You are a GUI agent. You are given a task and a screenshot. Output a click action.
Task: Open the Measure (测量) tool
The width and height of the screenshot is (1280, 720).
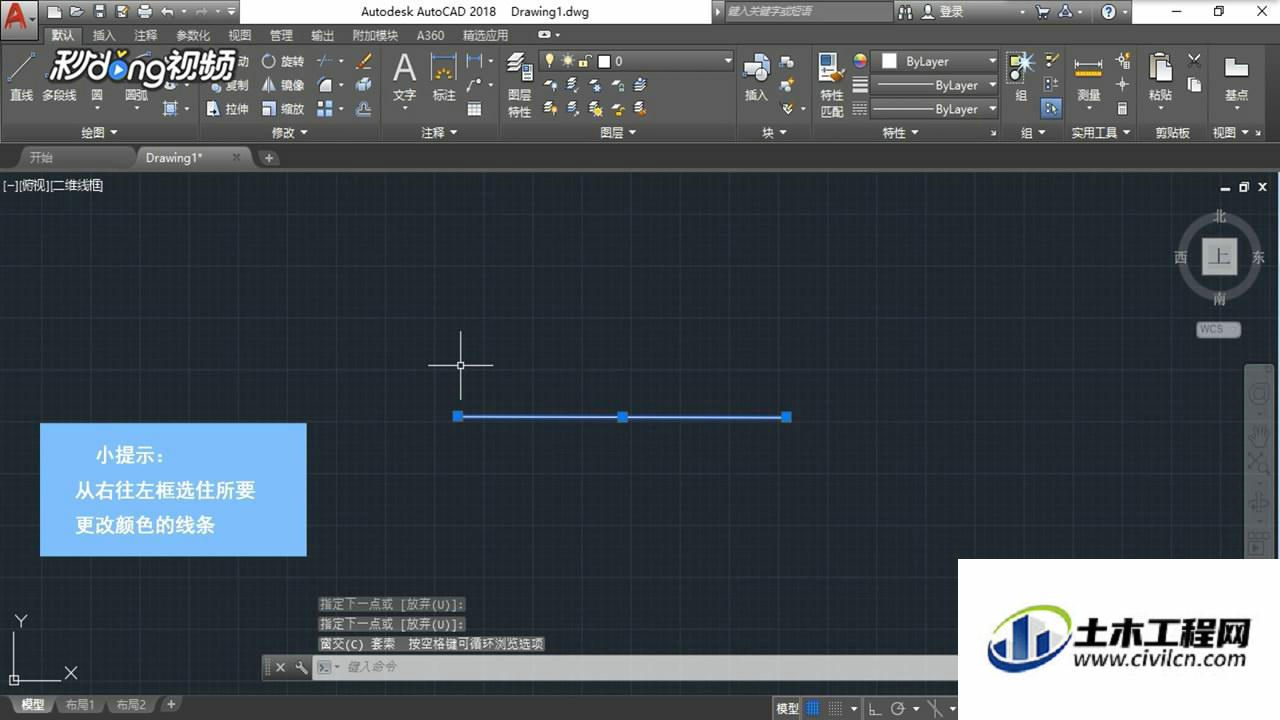coord(1089,78)
